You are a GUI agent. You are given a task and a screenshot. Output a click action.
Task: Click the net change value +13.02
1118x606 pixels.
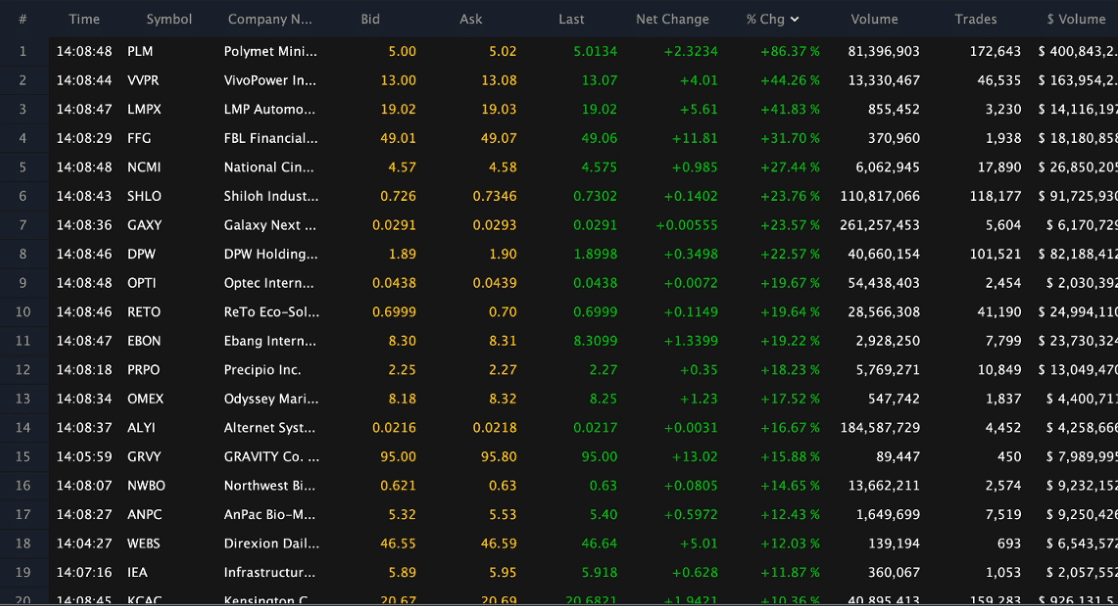coord(695,457)
